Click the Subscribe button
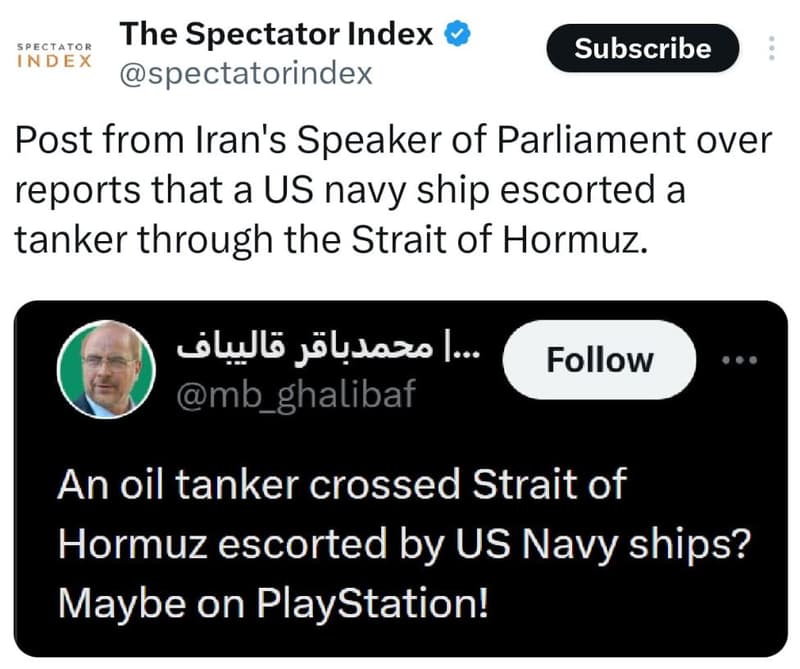 pyautogui.click(x=641, y=48)
